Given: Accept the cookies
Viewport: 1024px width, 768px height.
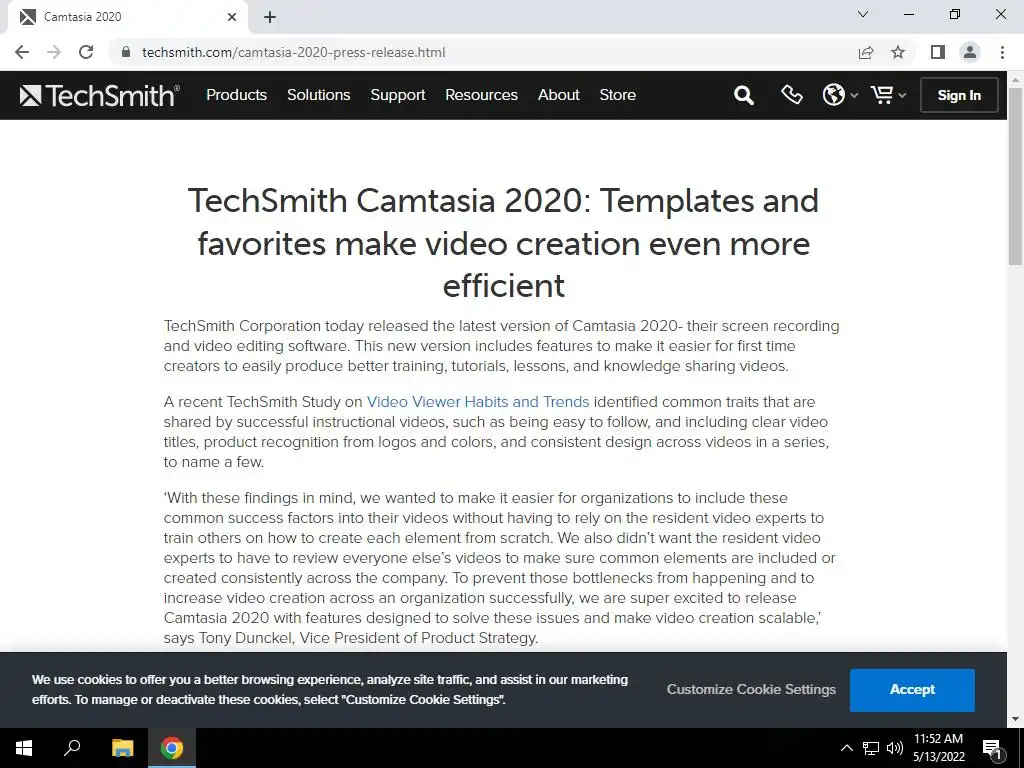Looking at the screenshot, I should tap(912, 690).
